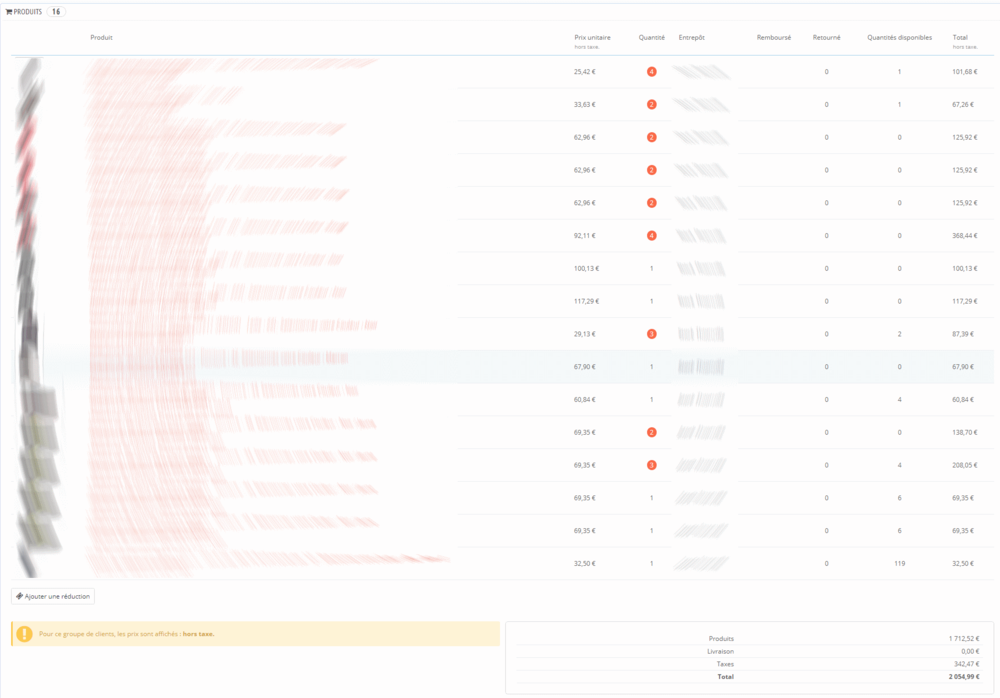This screenshot has width=1000, height=698.
Task: Open product thumbnail in 60,84 € row
Action: tap(38, 401)
